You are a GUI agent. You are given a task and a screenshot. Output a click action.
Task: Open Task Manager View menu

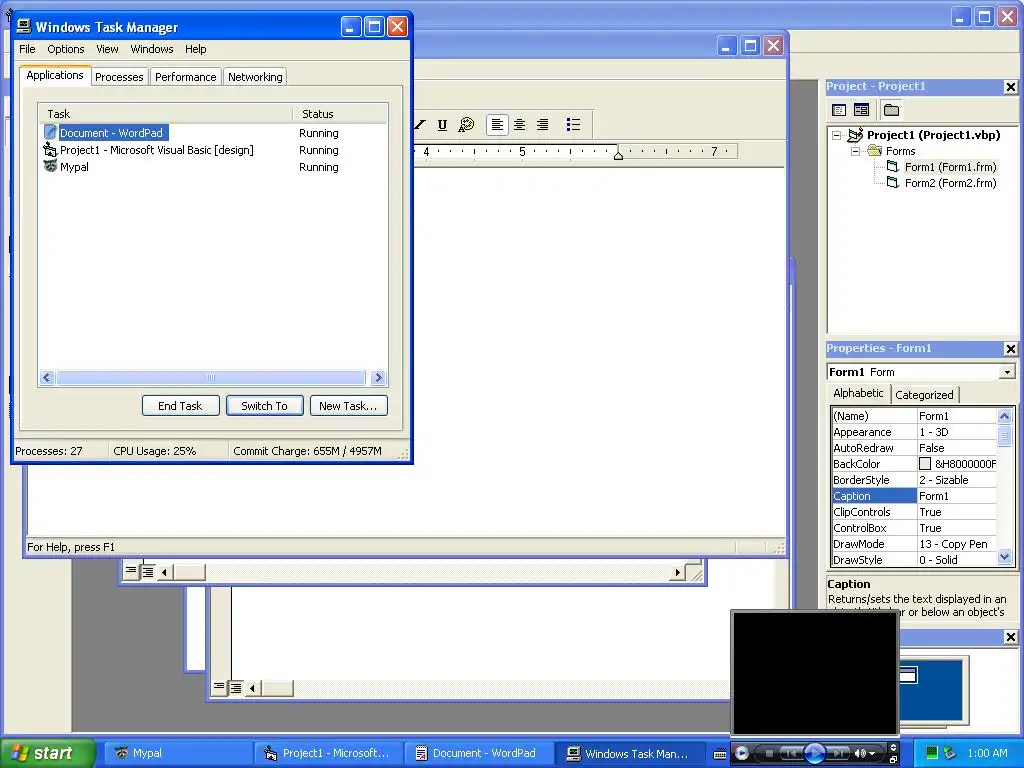point(107,49)
